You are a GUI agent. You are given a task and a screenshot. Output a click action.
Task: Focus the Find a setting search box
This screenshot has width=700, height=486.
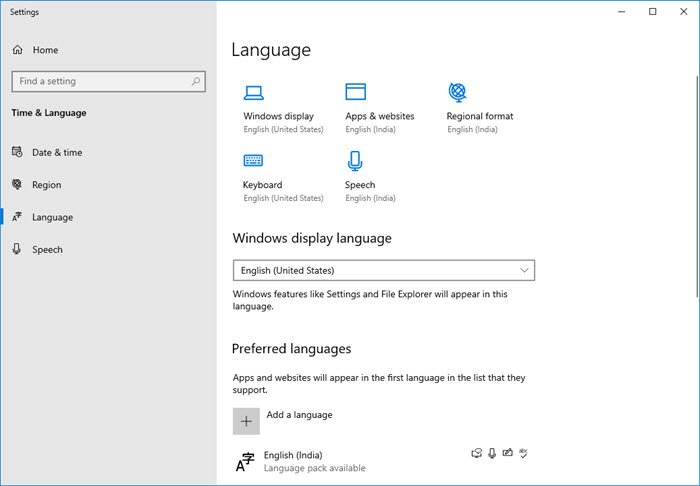(x=108, y=81)
